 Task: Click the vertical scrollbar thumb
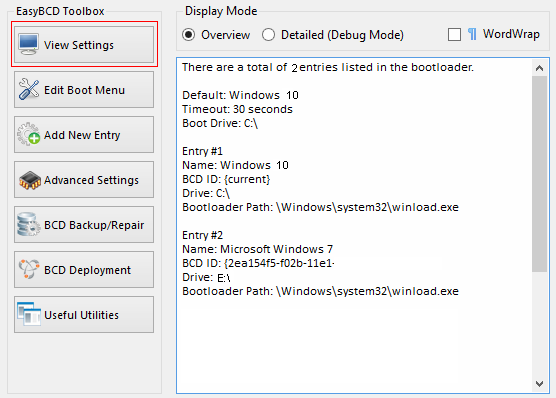click(x=539, y=174)
